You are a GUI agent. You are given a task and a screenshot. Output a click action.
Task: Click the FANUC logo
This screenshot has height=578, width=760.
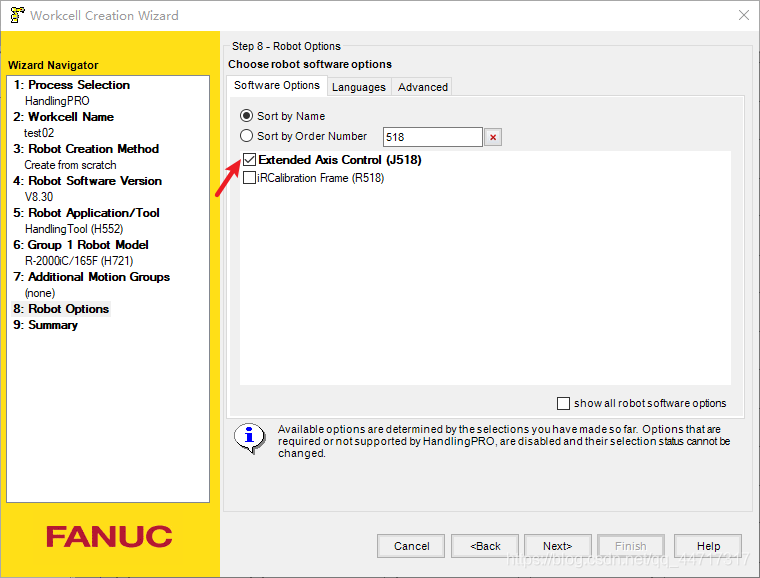point(109,536)
